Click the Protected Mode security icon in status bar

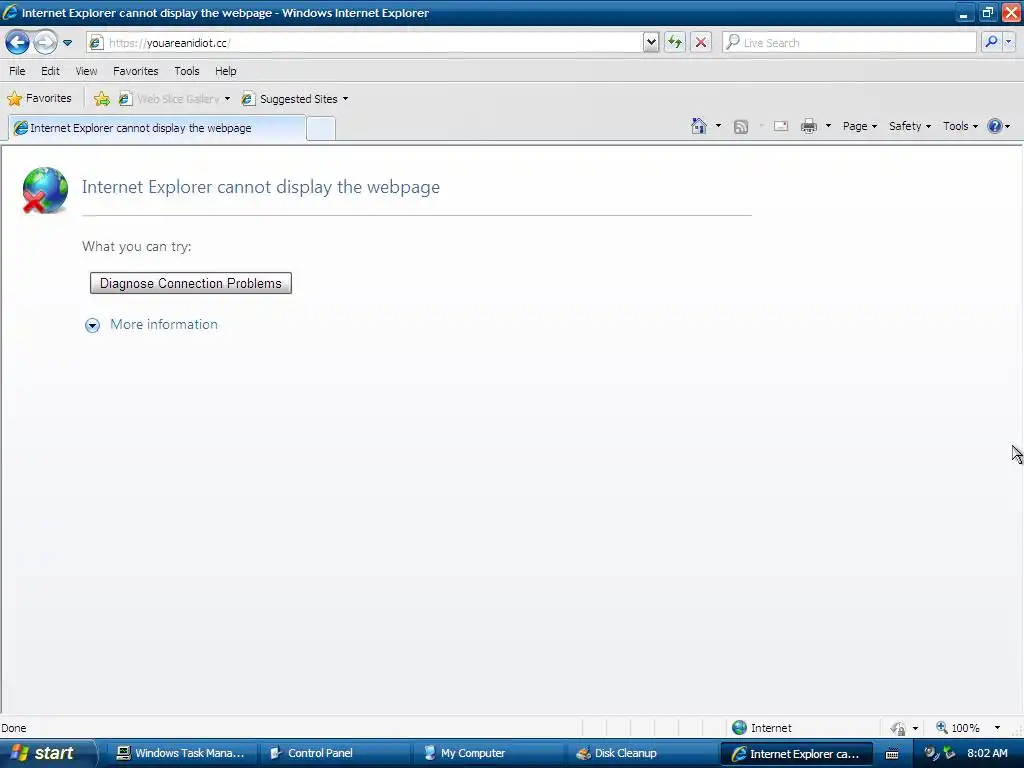(898, 728)
